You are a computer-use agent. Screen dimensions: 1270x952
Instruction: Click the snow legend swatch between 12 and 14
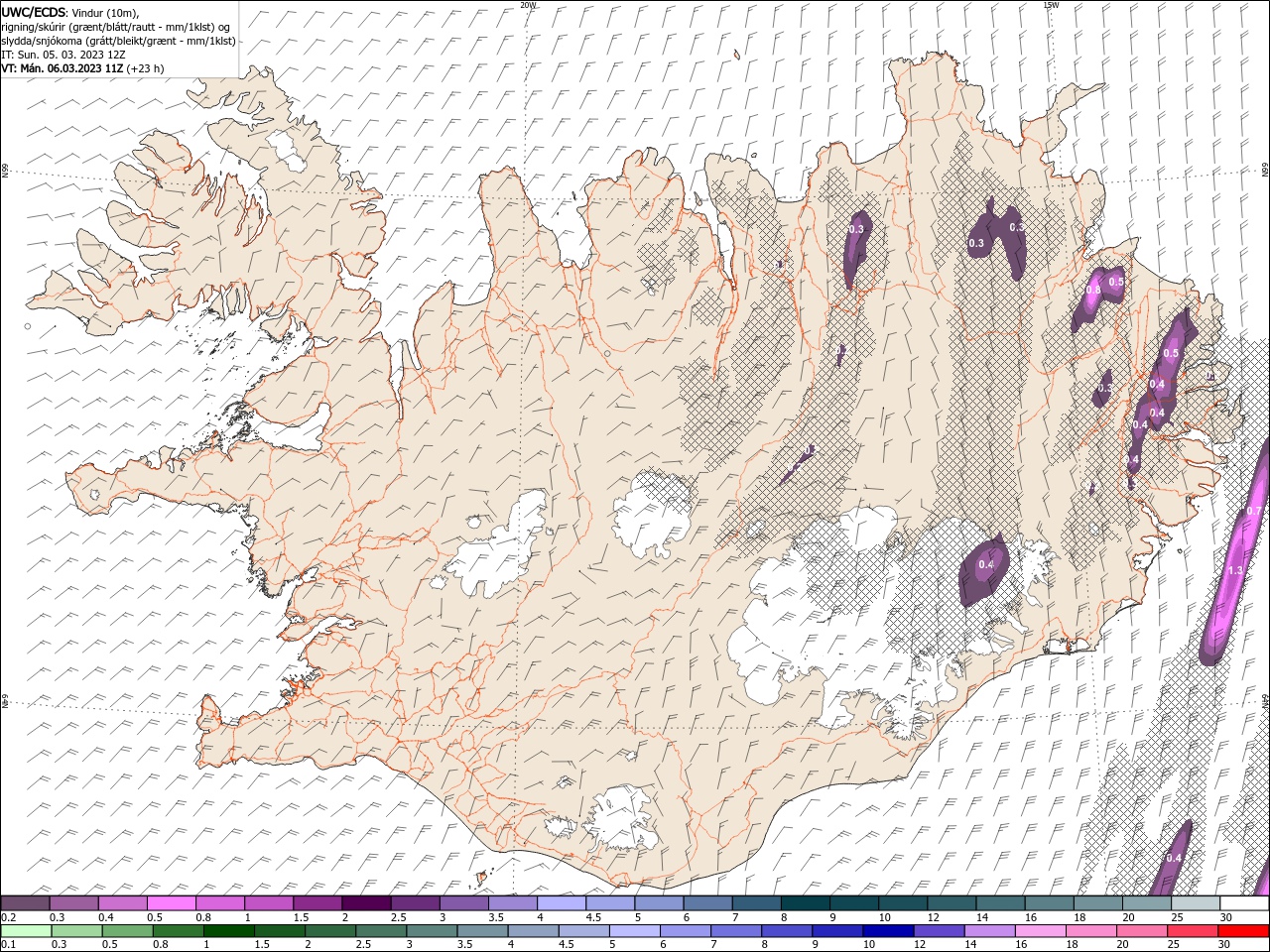pos(952,903)
